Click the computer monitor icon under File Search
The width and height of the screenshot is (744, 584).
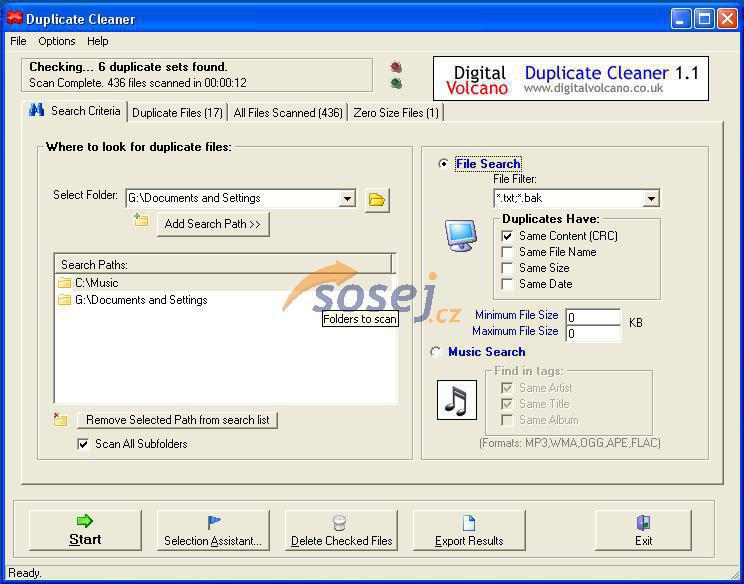(460, 235)
